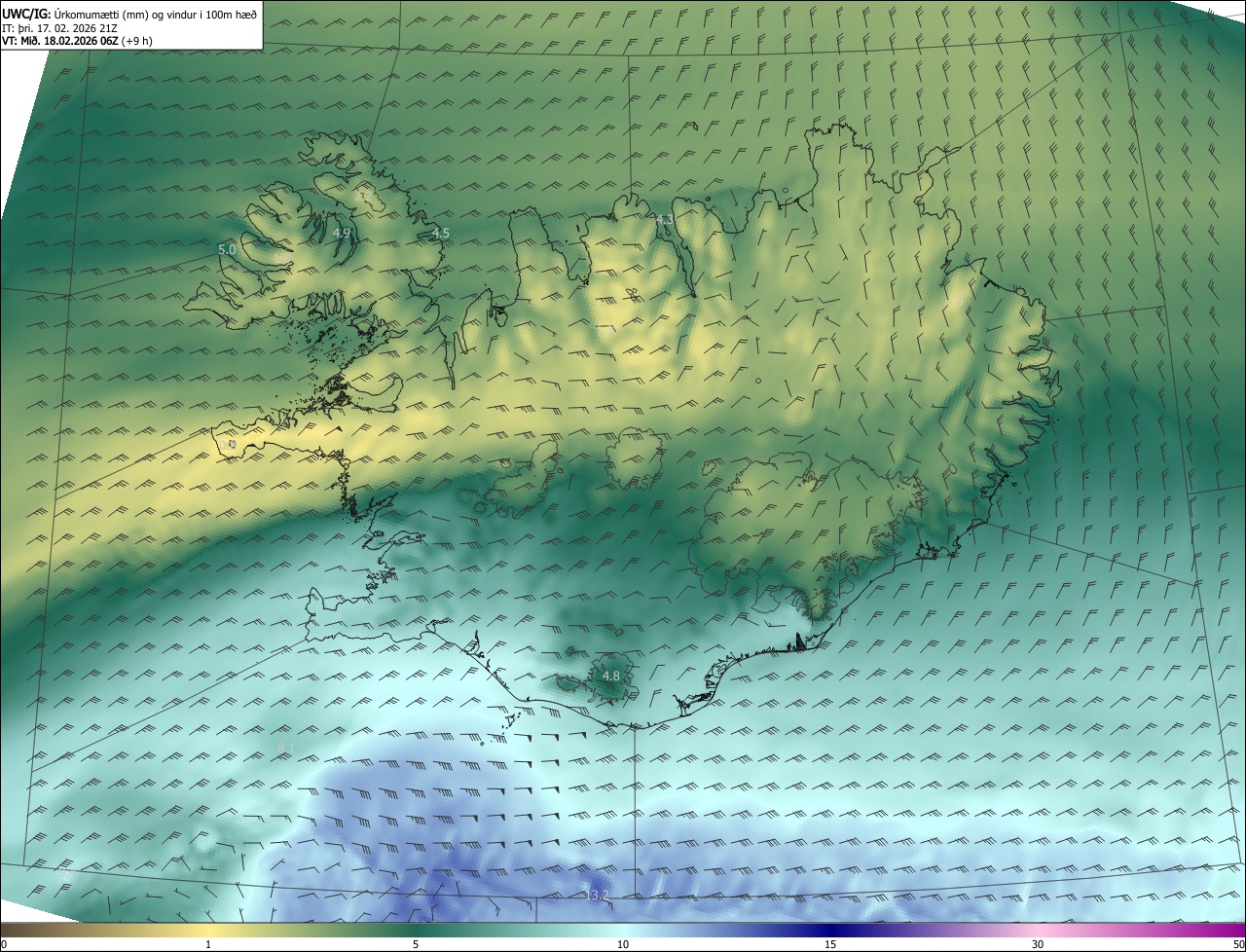Click the 5.0 value label on the map

[227, 250]
